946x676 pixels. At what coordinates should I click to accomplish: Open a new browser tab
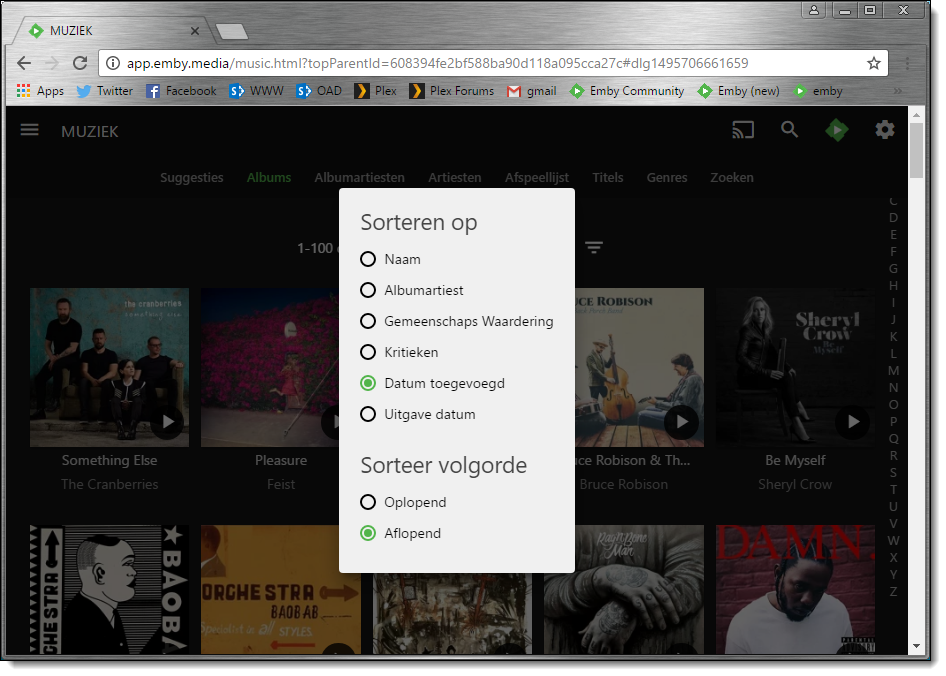coord(232,31)
